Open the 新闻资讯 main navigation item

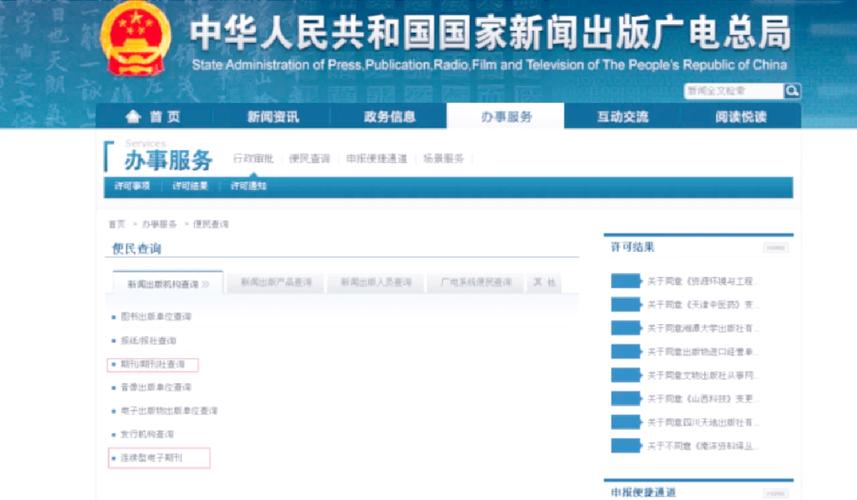click(273, 116)
